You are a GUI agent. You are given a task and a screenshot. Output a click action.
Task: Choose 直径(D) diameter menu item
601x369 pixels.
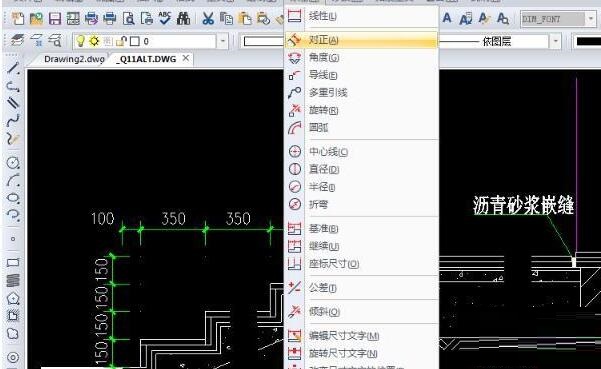361,169
